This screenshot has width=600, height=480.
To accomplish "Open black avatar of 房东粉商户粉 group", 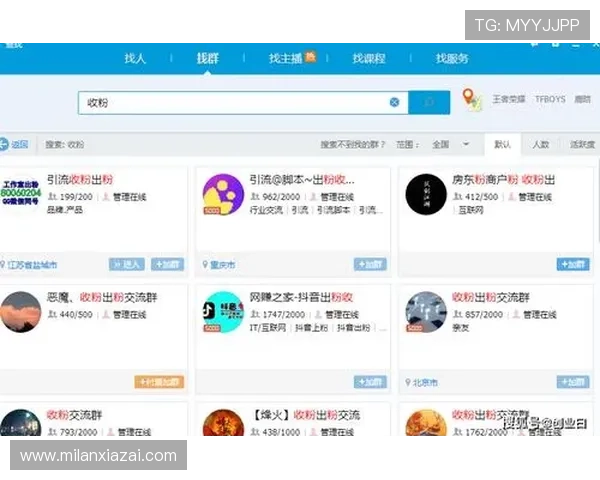I will click(426, 194).
